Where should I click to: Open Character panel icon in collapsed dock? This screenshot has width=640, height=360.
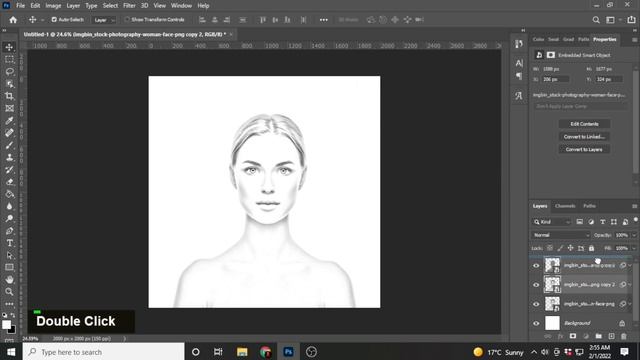[519, 63]
